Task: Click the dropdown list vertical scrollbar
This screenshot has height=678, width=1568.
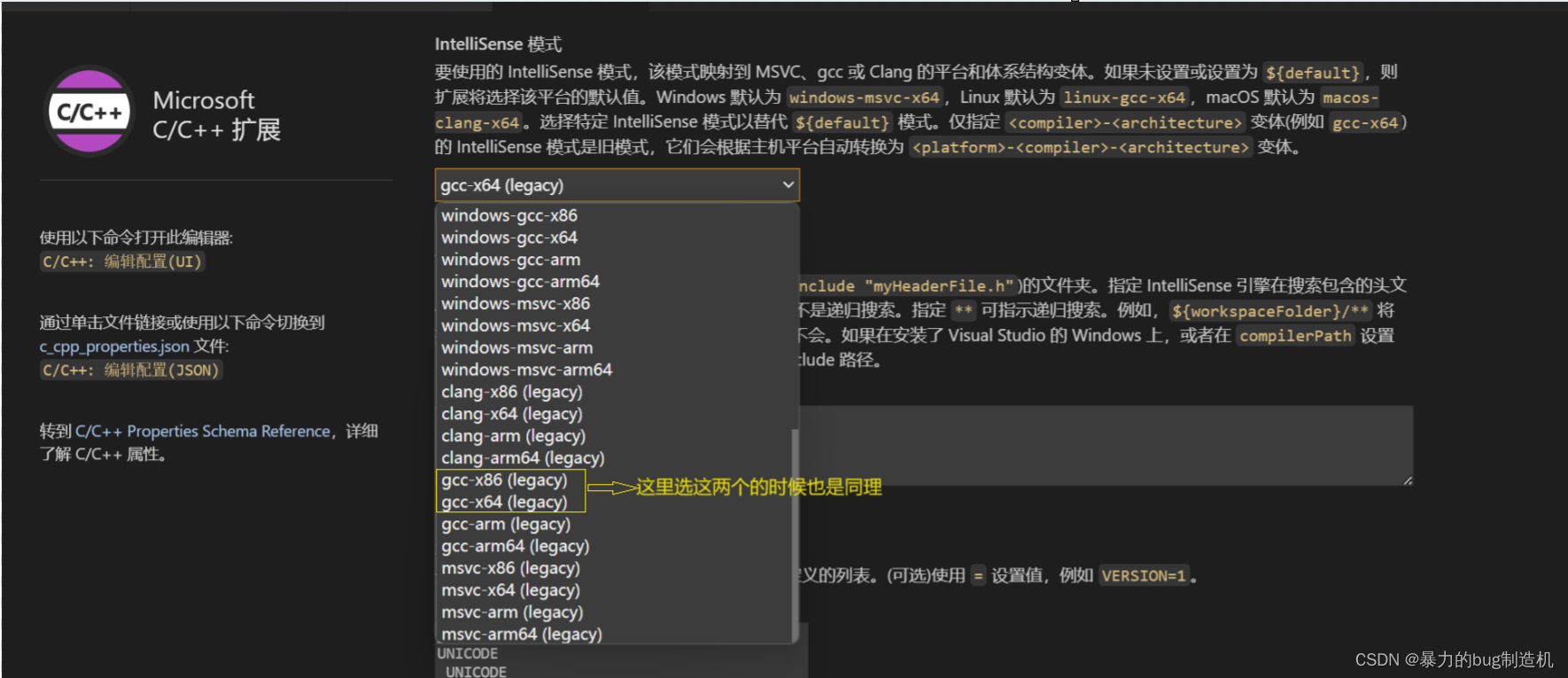Action: [795, 535]
